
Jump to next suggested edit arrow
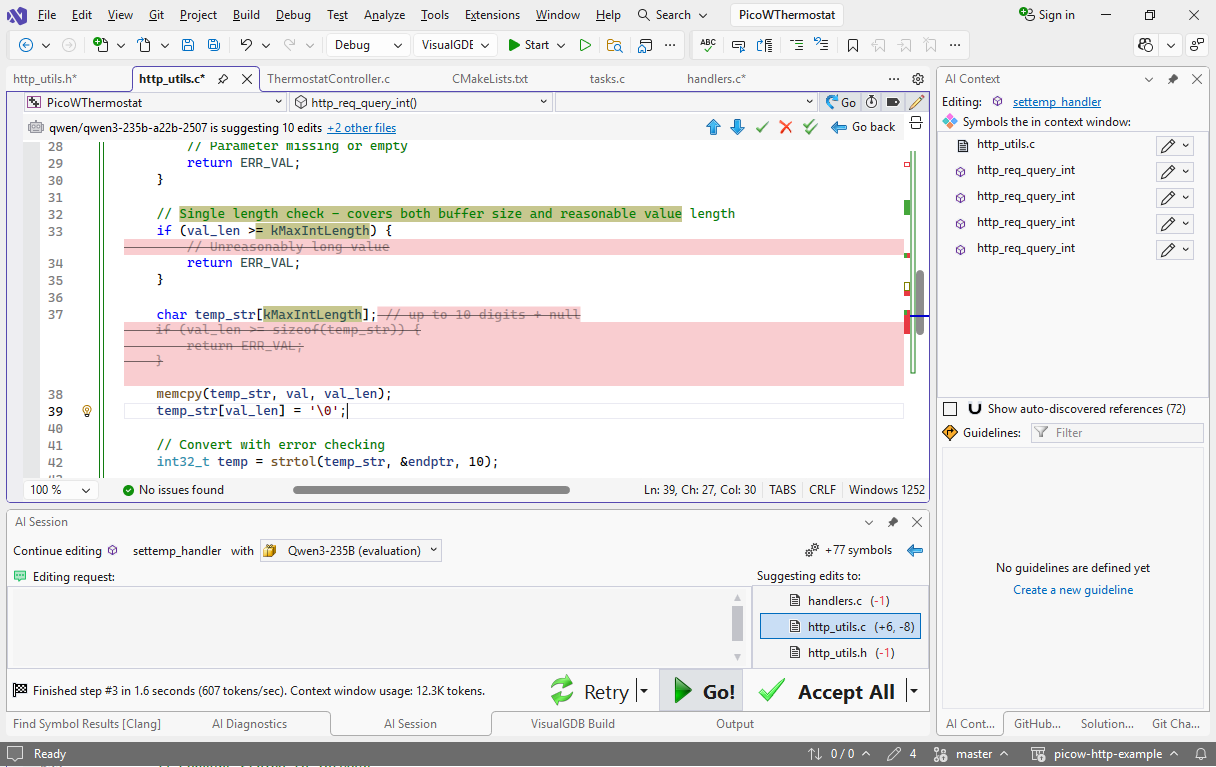(x=737, y=127)
